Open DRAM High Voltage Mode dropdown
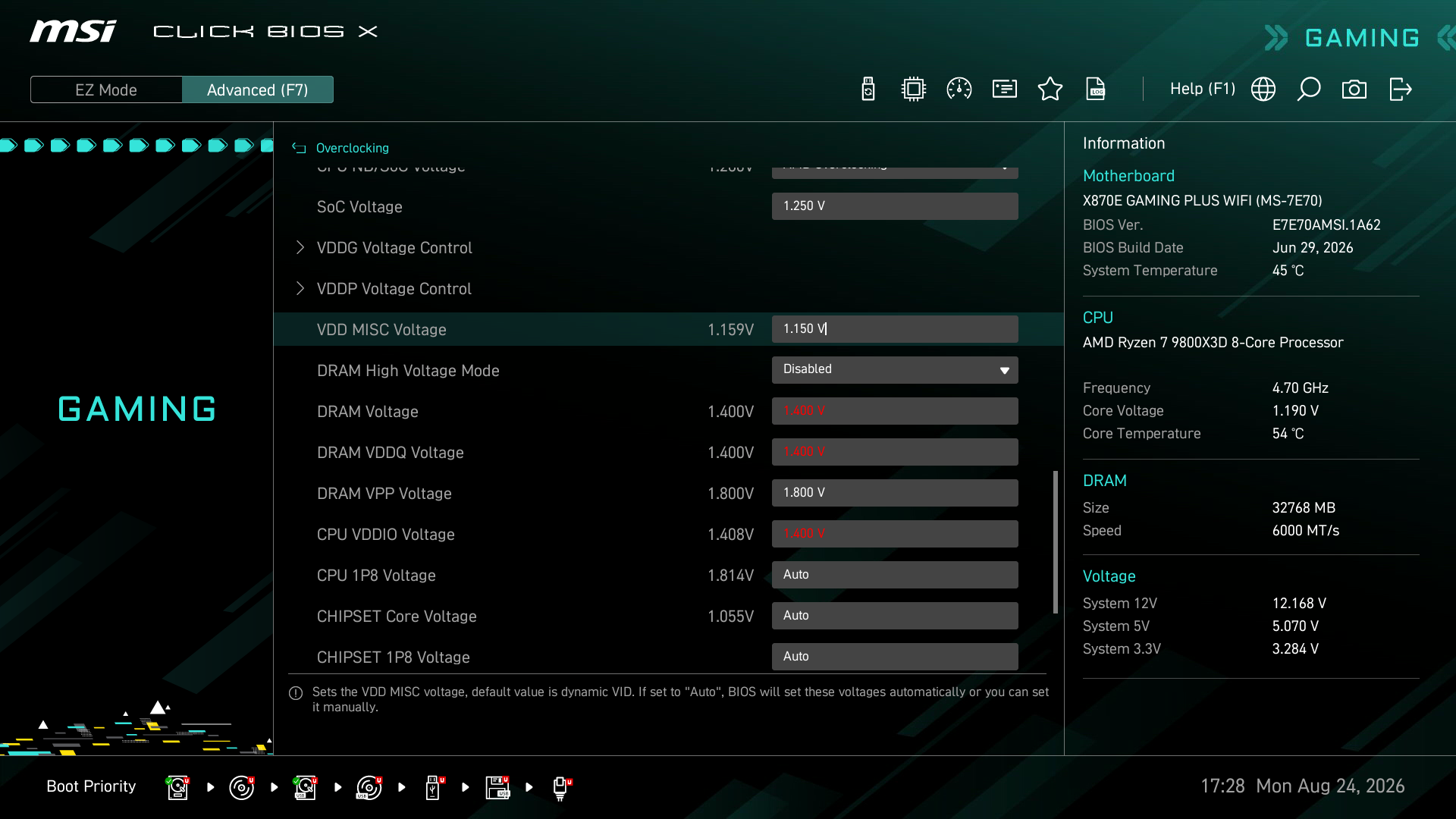The height and width of the screenshot is (819, 1456). pyautogui.click(x=895, y=370)
